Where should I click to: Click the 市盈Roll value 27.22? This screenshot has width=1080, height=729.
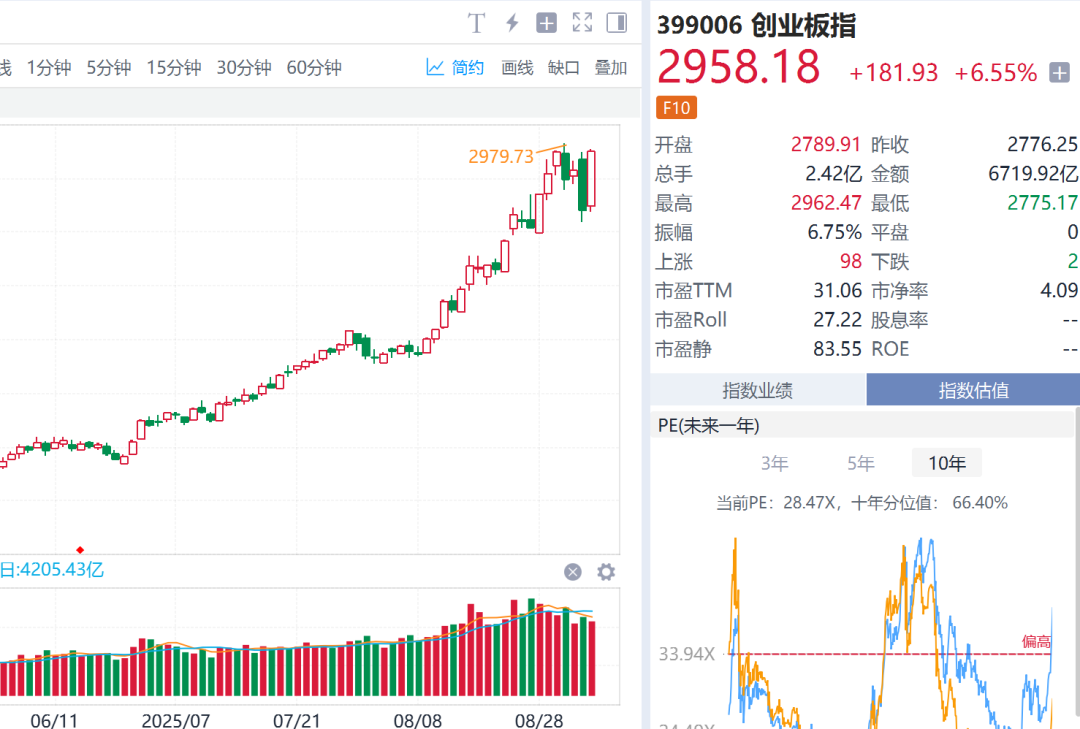838,320
